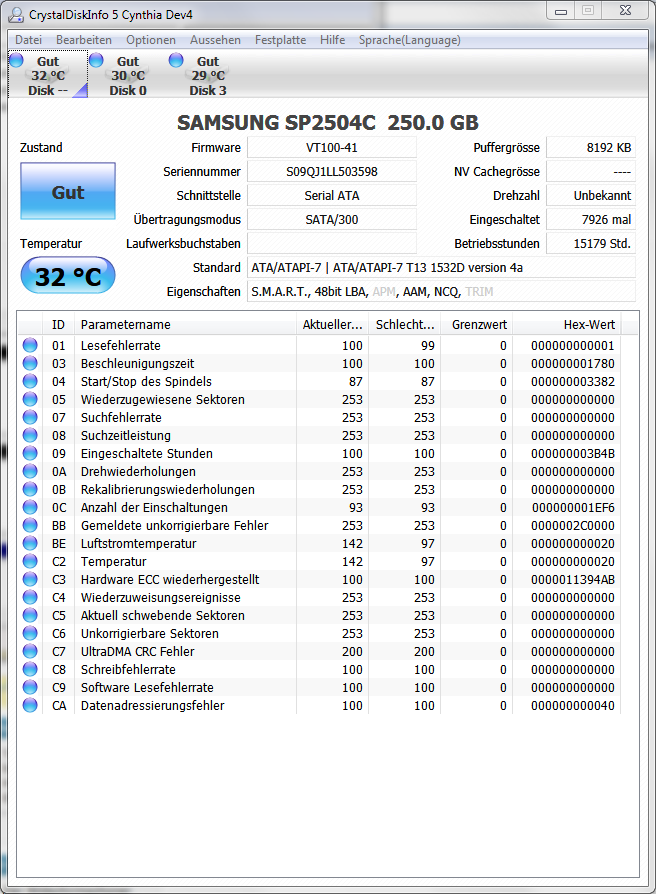
Task: Click hex value 000000003382
Action: point(573,381)
